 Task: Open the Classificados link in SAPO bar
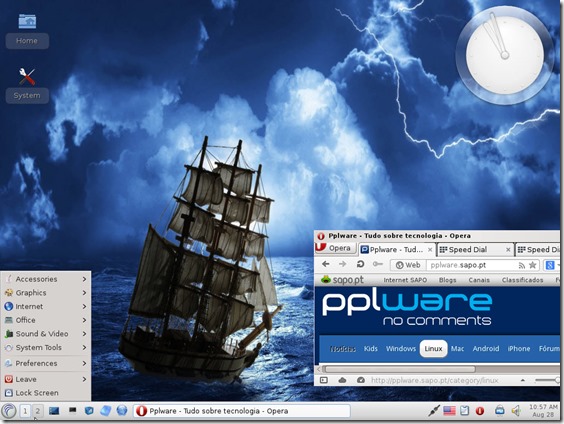click(x=522, y=280)
